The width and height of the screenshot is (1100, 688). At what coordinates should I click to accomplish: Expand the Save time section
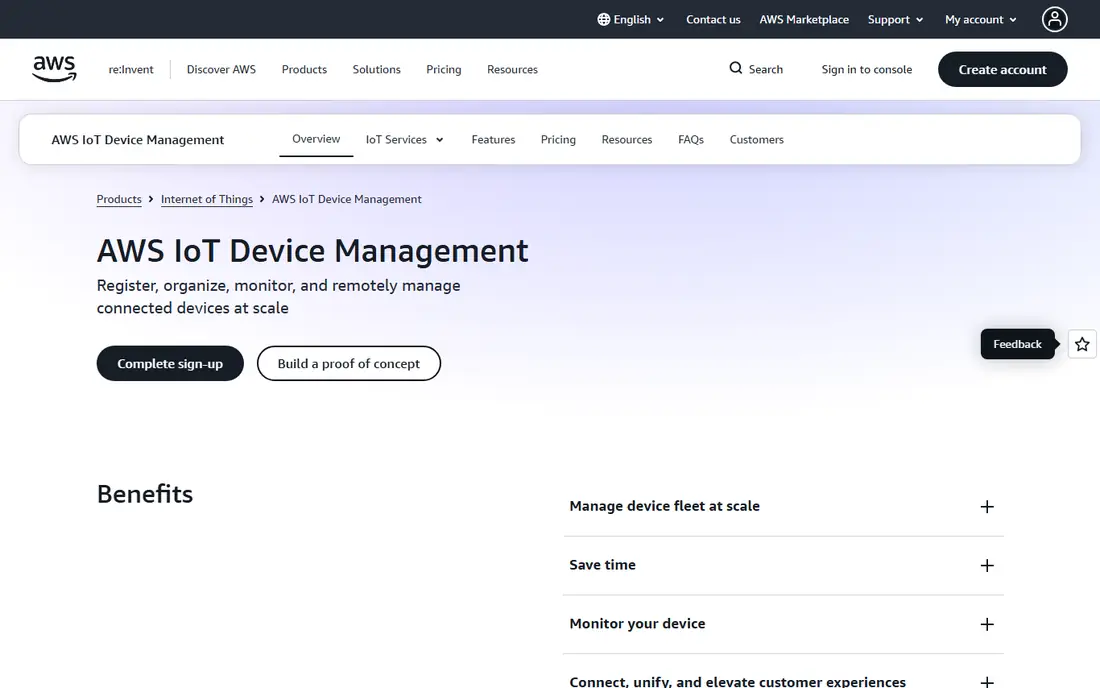783,565
